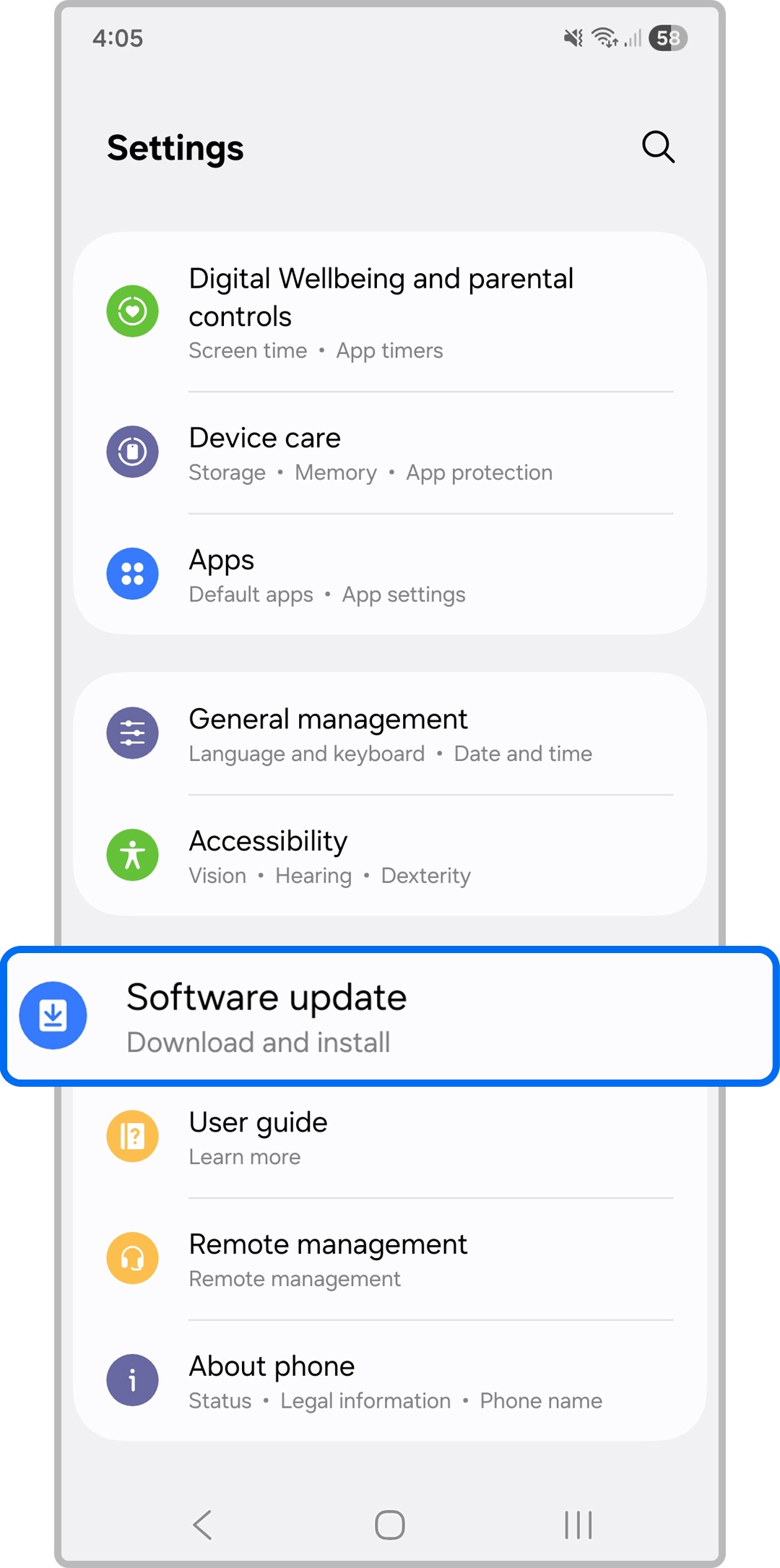Tap the green Accessibility person icon
Screen dimensions: 780x1568
(132, 855)
